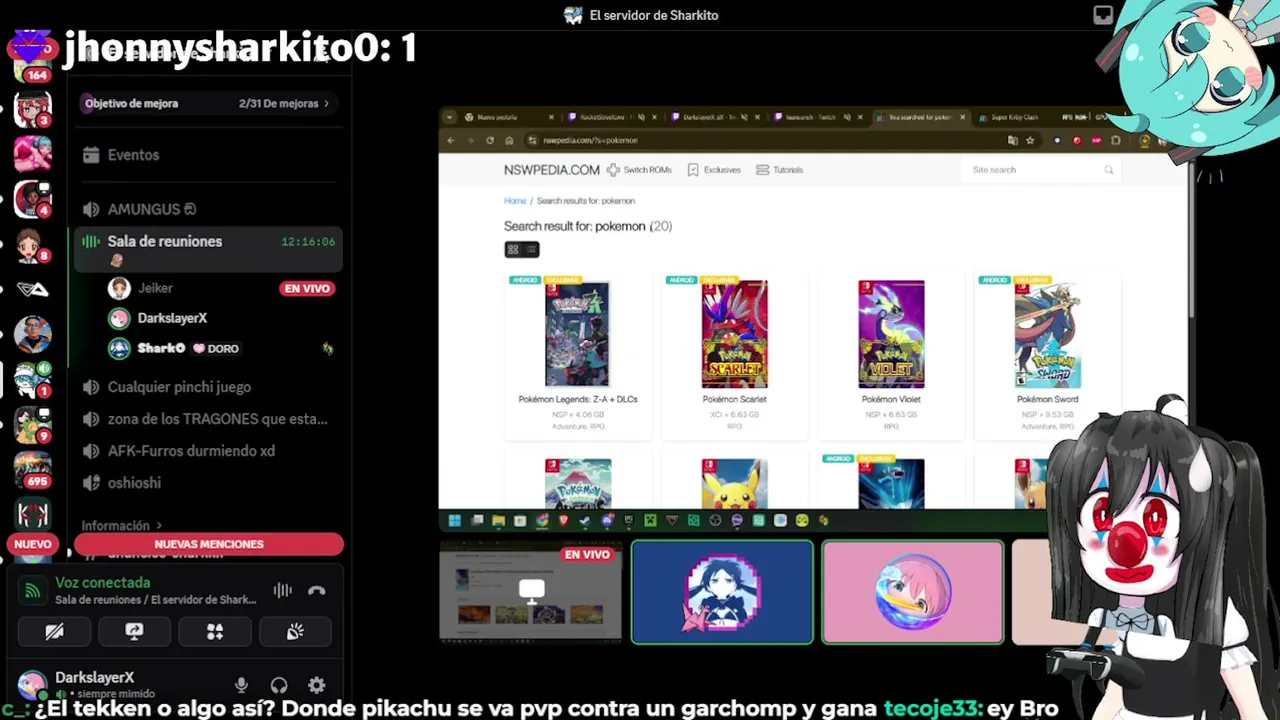Viewport: 1280px width, 720px height.
Task: Turn on camera in voice panel
Action: tap(54, 632)
